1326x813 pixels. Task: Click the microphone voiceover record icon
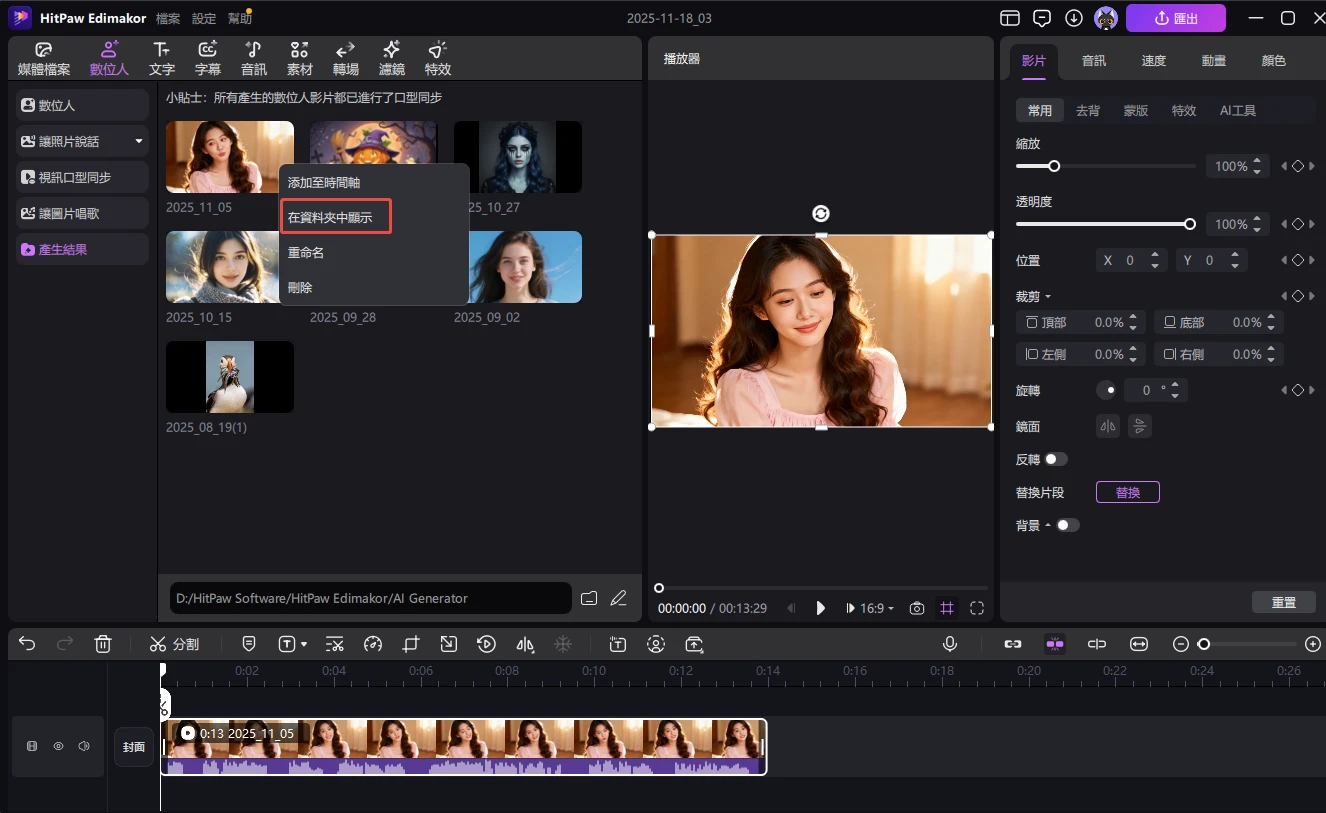pyautogui.click(x=950, y=644)
